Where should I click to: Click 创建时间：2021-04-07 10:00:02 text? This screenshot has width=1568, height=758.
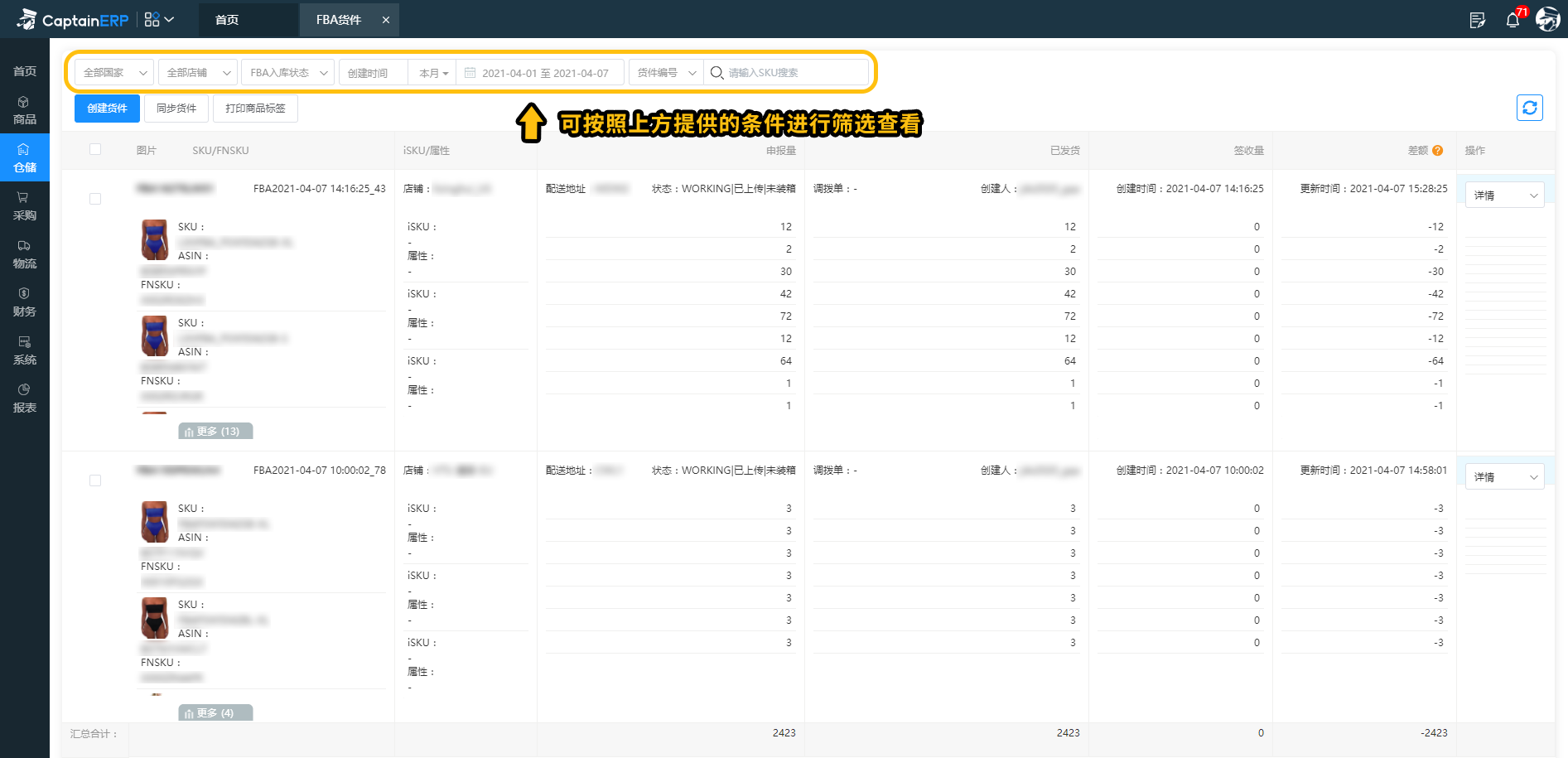click(1189, 471)
